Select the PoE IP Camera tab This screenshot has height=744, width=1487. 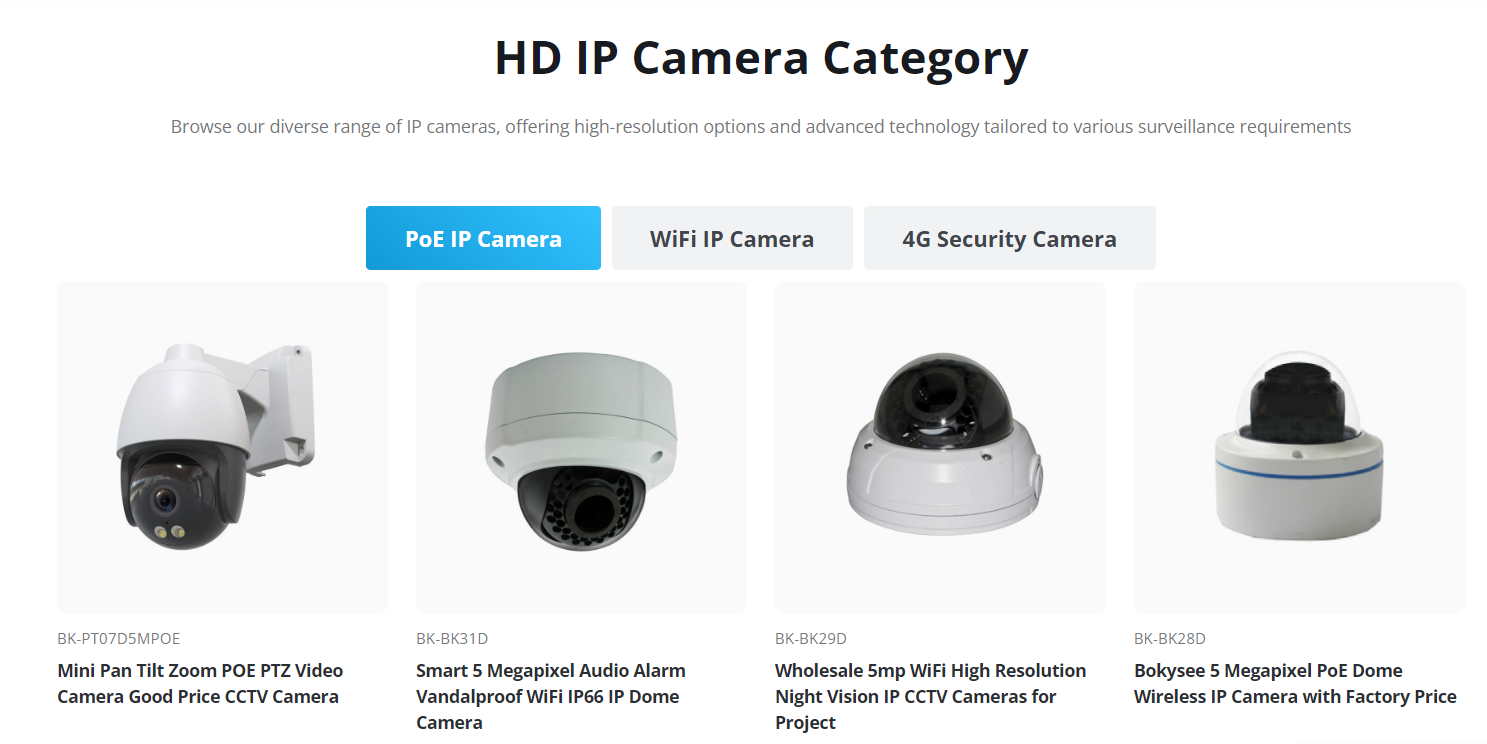(x=483, y=238)
